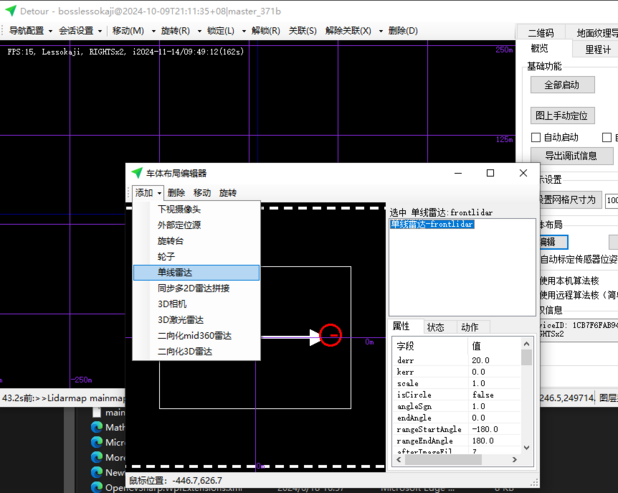Open the 里程计 tab
The image size is (618, 493).
click(598, 49)
